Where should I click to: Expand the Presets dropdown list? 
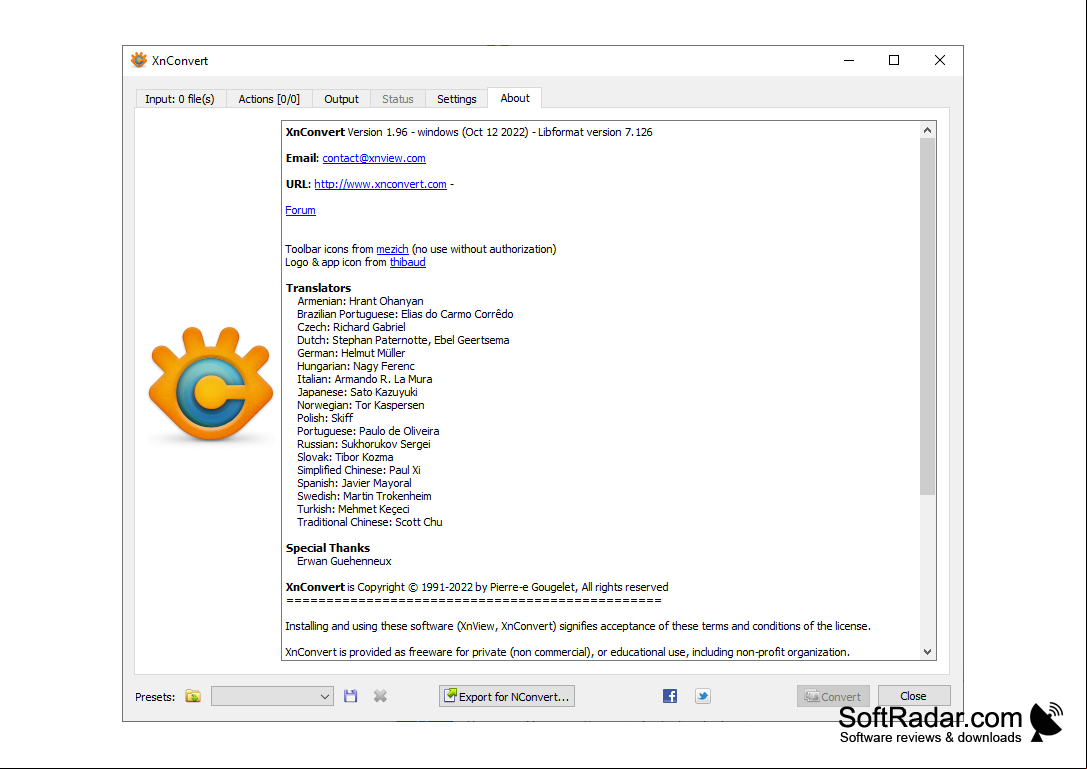pyautogui.click(x=272, y=696)
